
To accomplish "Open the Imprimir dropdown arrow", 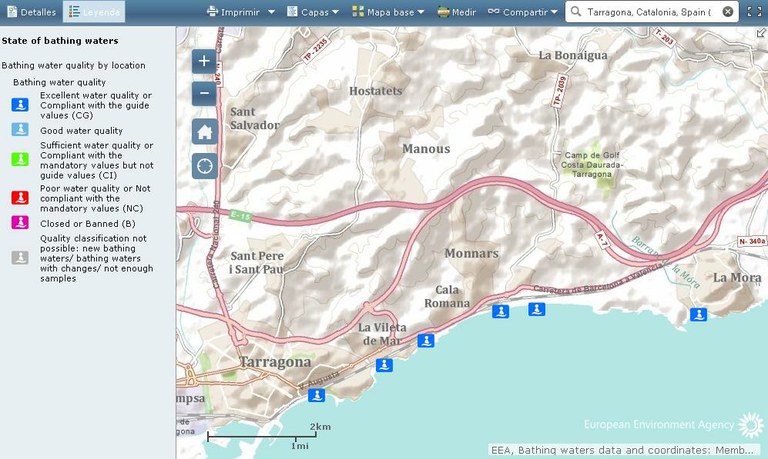I will pos(271,12).
